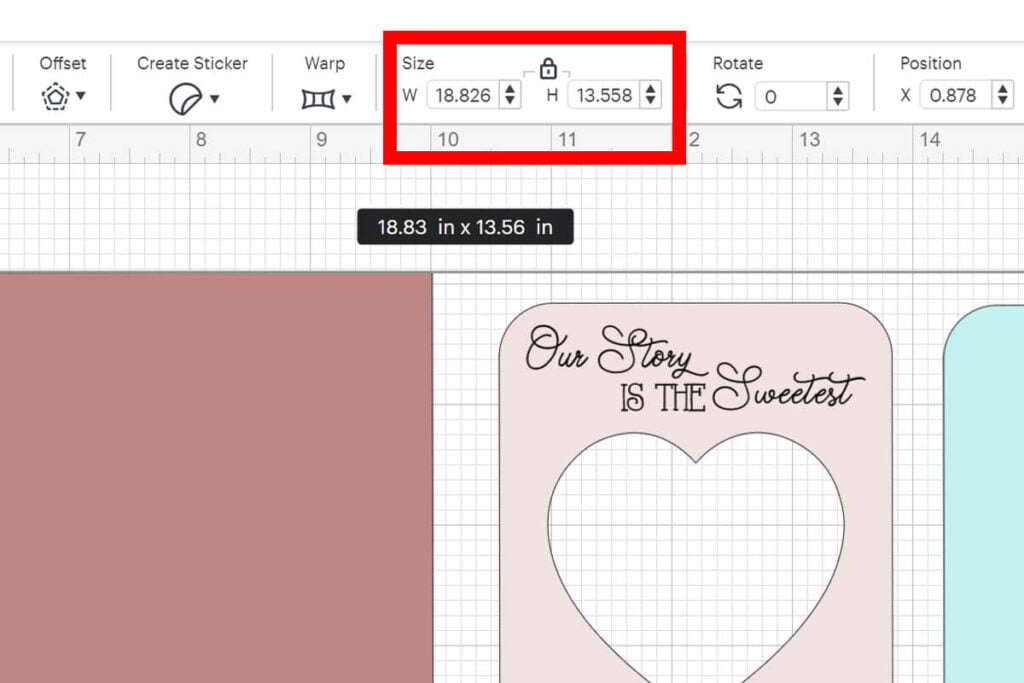Screen dimensions: 1024x683
Task: Expand the Offset dropdown arrow
Action: 82,98
